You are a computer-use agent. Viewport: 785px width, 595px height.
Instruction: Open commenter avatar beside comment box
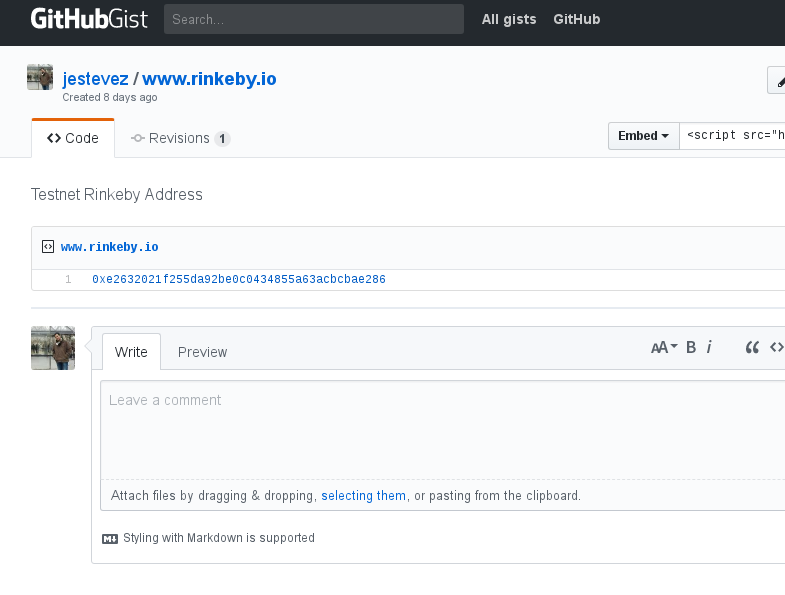click(x=53, y=348)
